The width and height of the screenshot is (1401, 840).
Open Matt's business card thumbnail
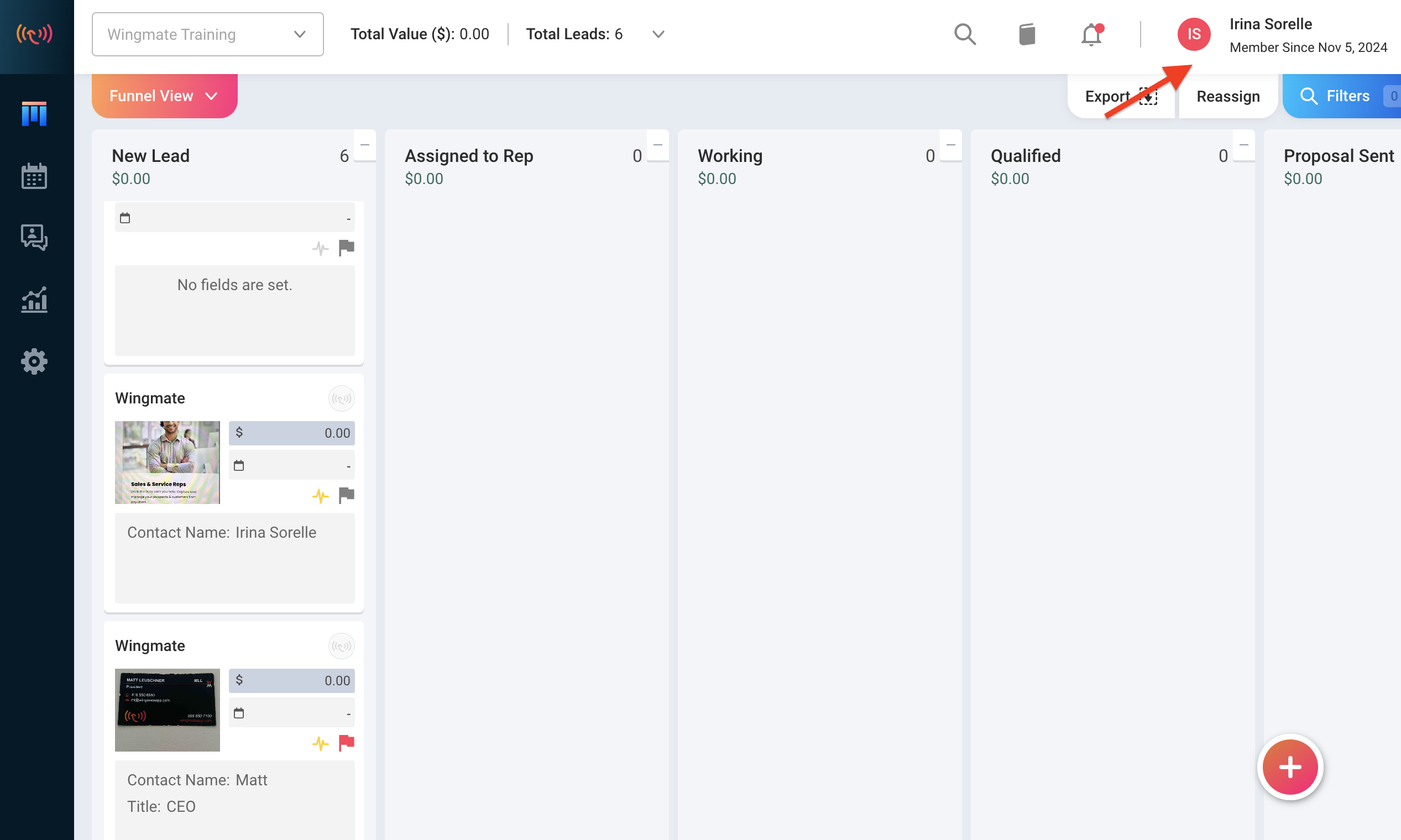[168, 710]
